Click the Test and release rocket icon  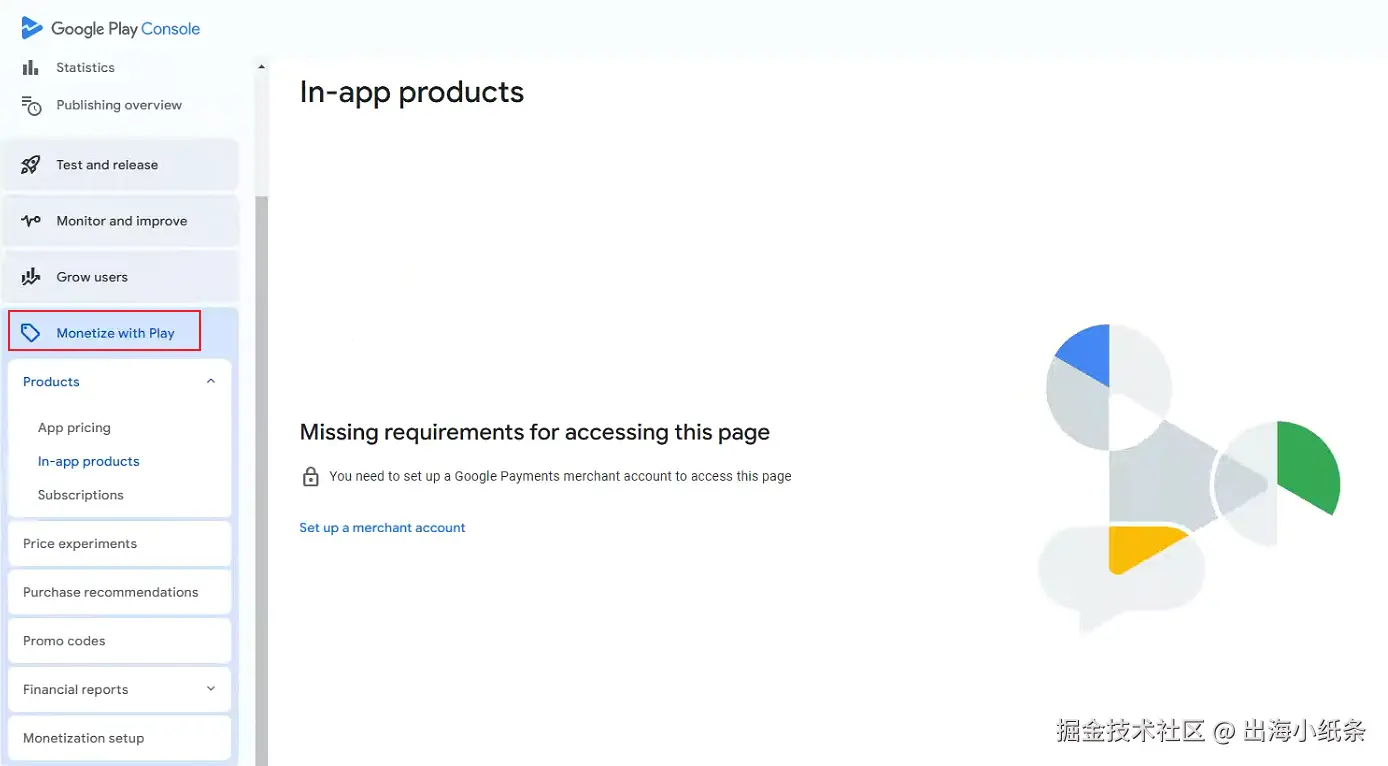pyautogui.click(x=31, y=165)
